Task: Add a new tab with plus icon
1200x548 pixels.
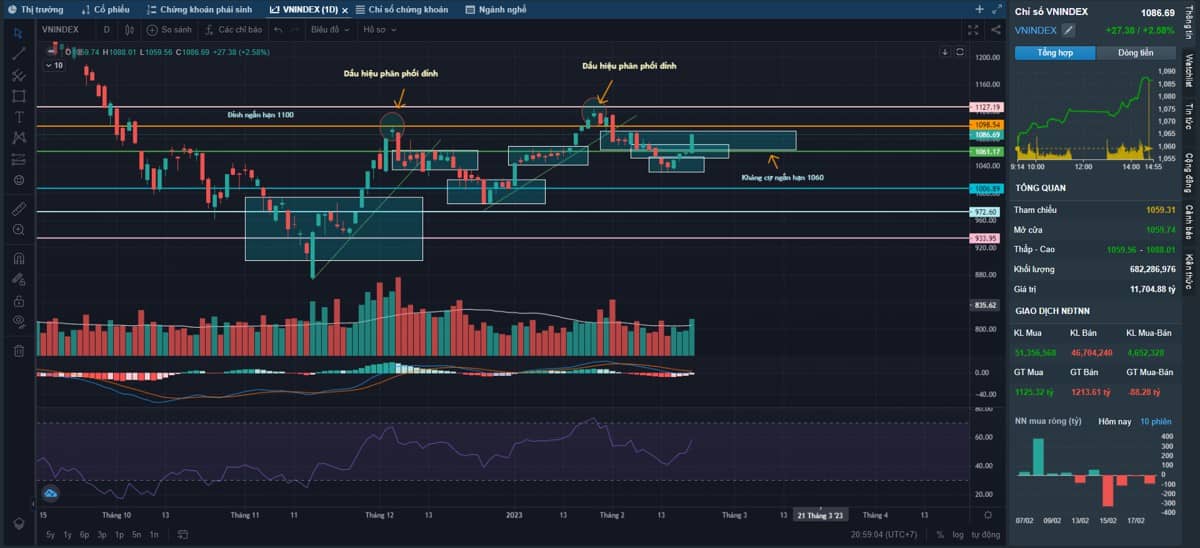Action: [979, 9]
